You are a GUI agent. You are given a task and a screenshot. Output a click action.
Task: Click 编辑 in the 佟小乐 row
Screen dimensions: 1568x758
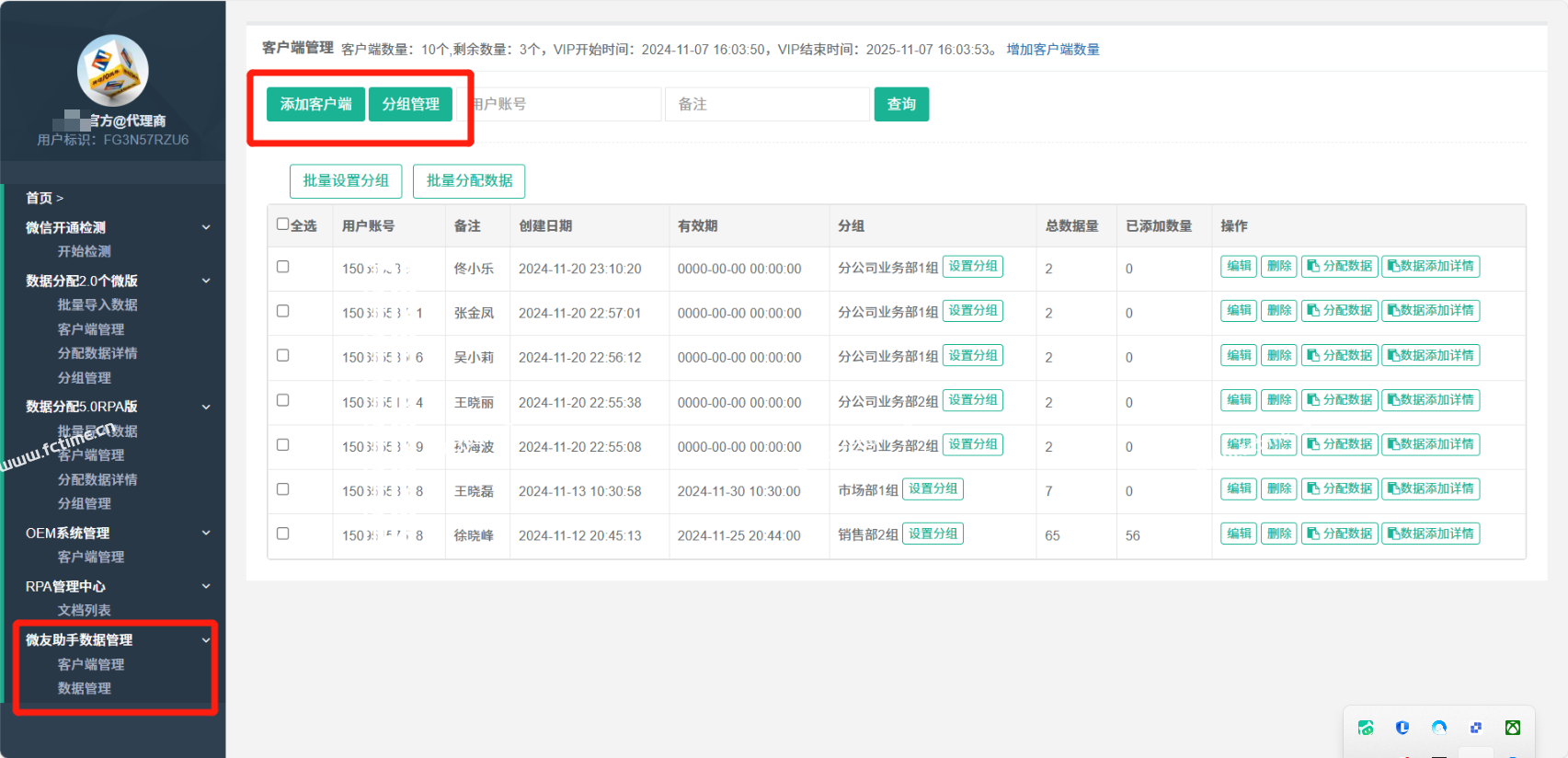coord(1239,266)
